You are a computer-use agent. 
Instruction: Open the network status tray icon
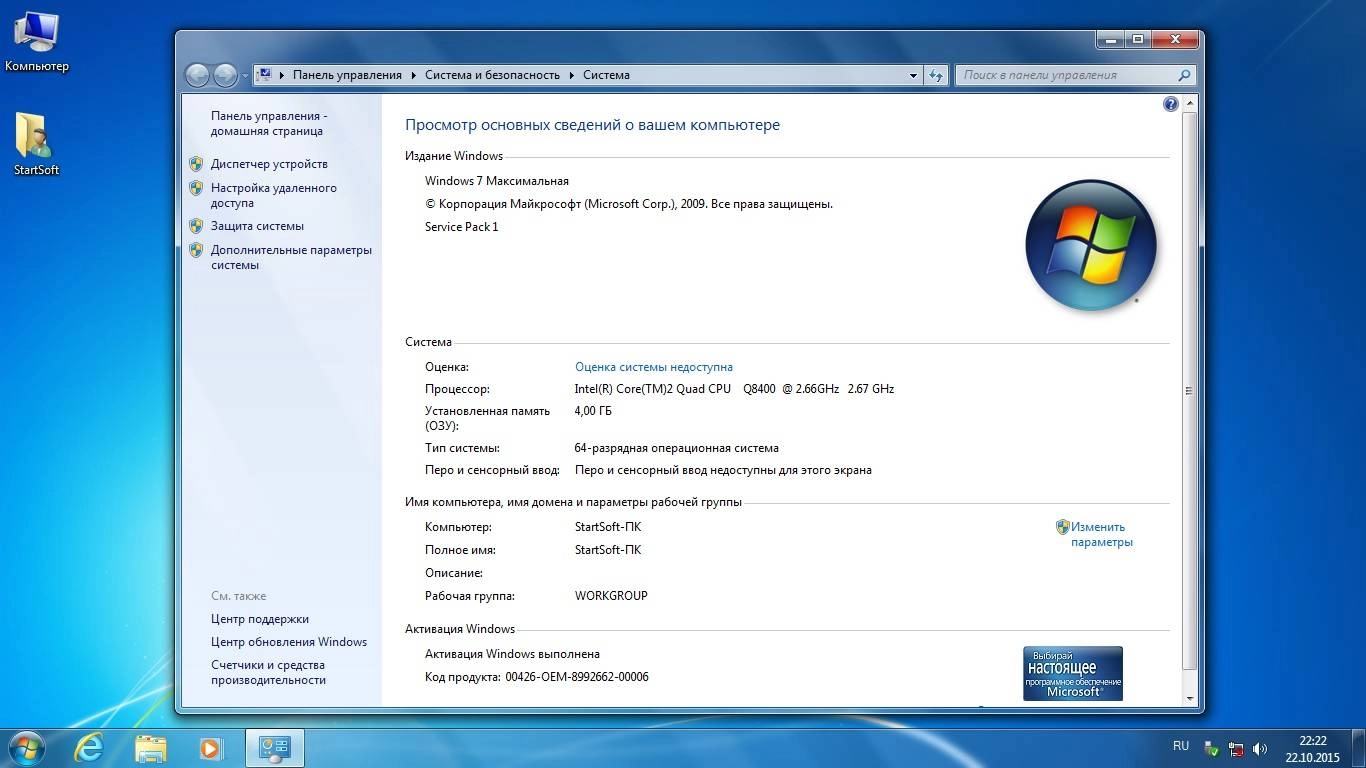(x=1236, y=749)
